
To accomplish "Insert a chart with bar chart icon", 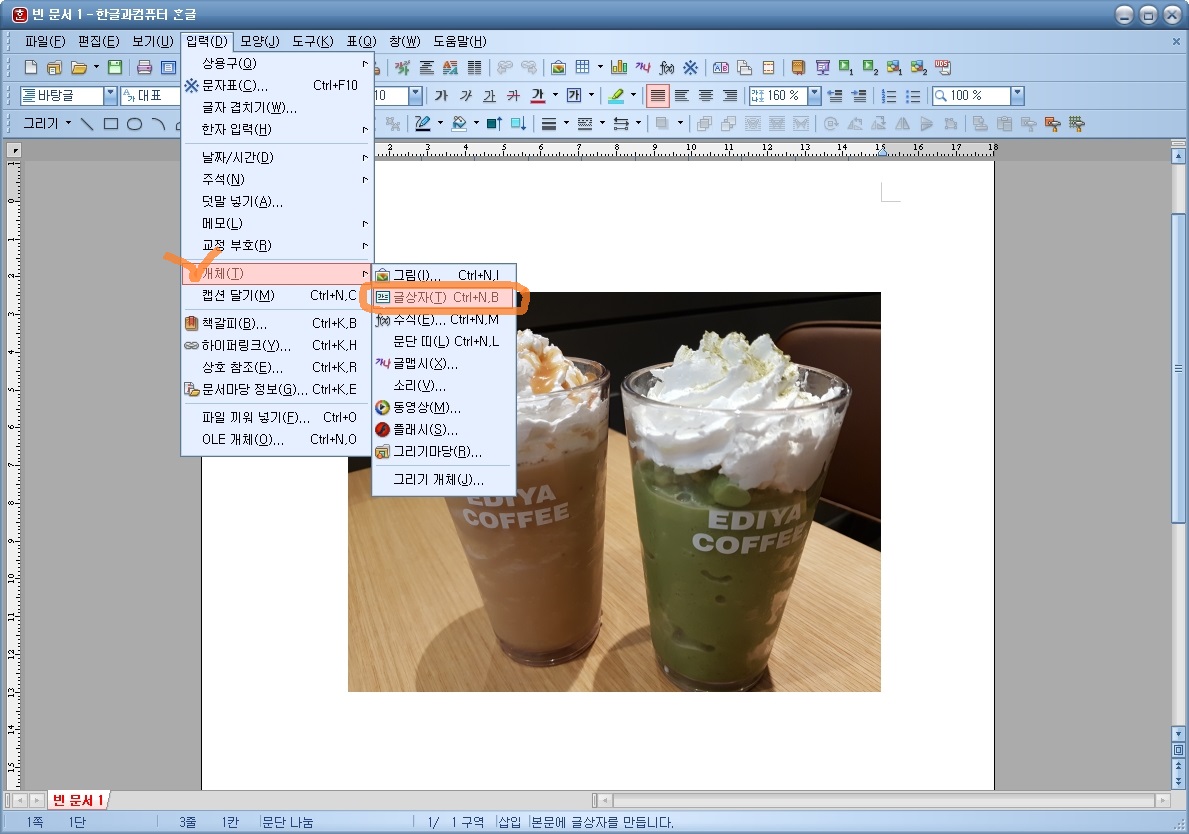I will pyautogui.click(x=619, y=67).
